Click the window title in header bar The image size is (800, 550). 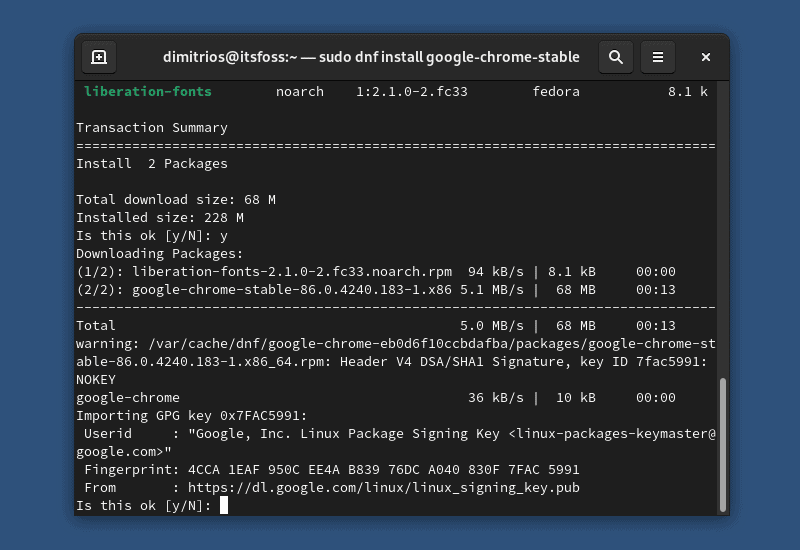tap(371, 57)
